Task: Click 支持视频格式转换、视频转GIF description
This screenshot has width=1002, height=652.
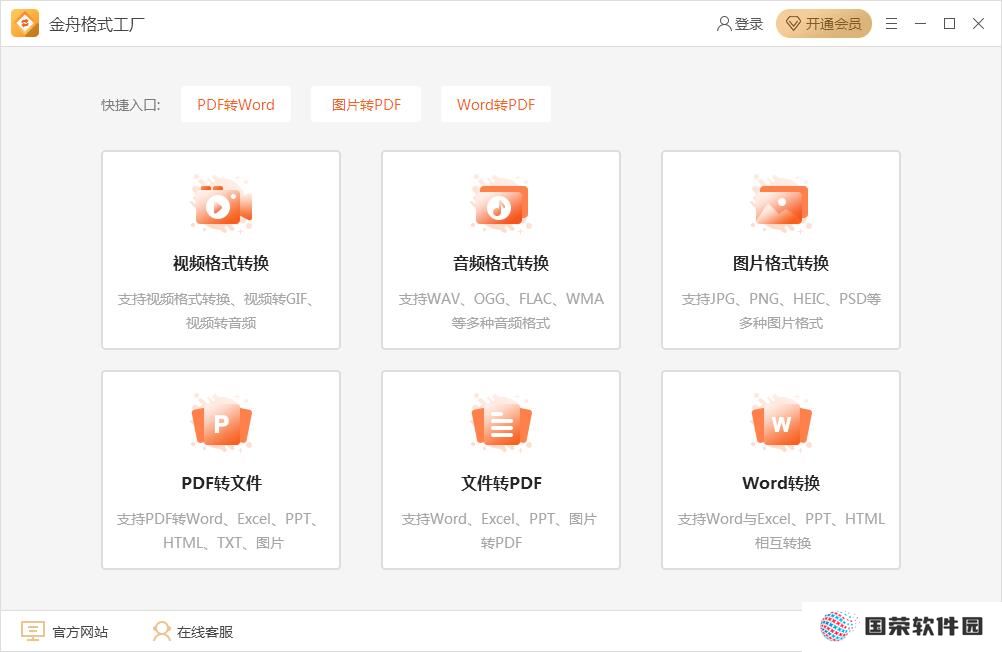Action: 215,299
